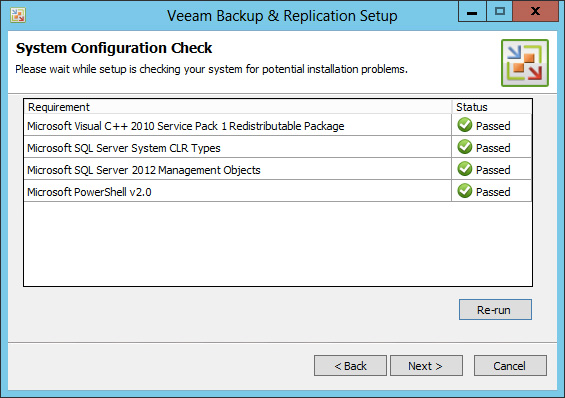Click the Veeam icon in title bar
This screenshot has height=398, width=565.
point(18,15)
